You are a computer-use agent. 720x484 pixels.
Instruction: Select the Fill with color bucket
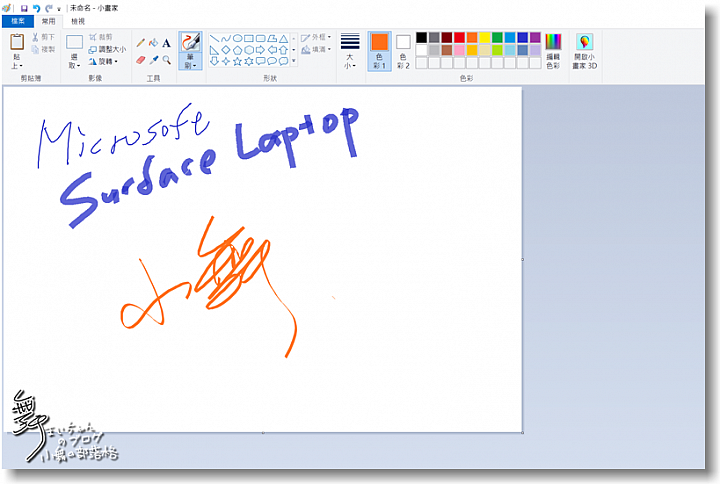click(154, 43)
